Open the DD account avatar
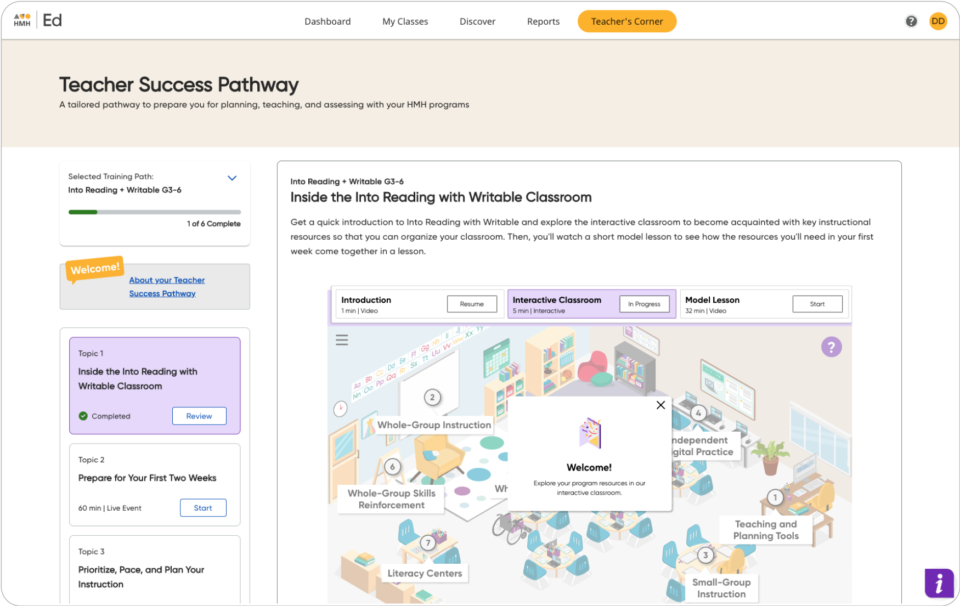Image resolution: width=960 pixels, height=606 pixels. 937,20
